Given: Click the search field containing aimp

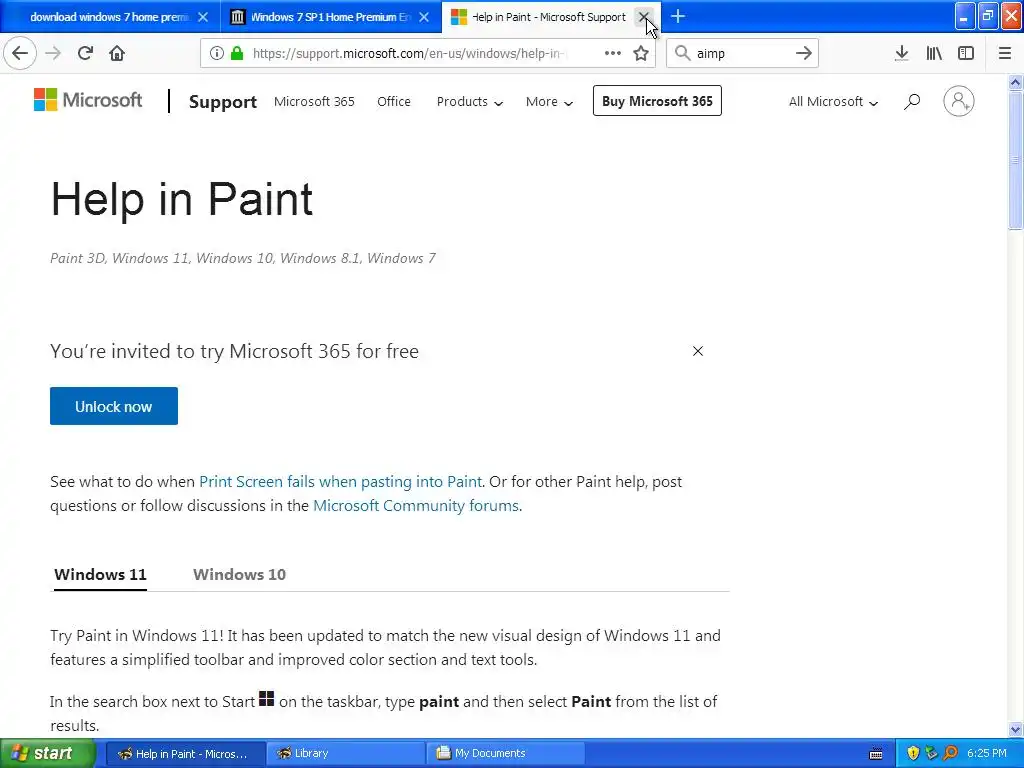Looking at the screenshot, I should (743, 53).
